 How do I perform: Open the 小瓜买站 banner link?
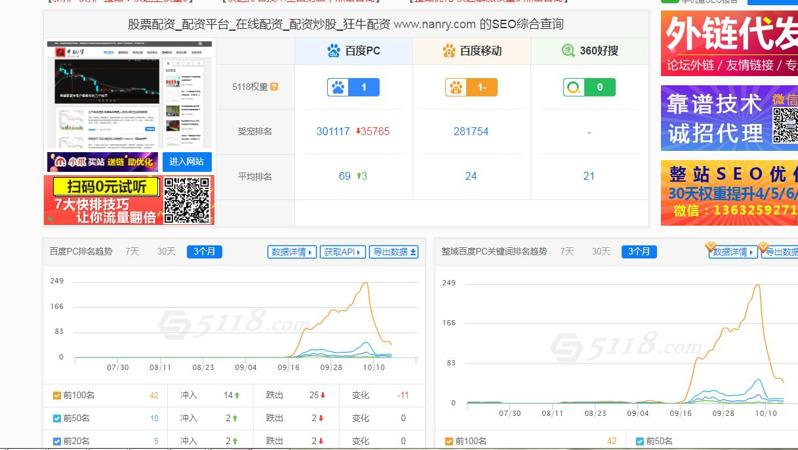pyautogui.click(x=103, y=162)
